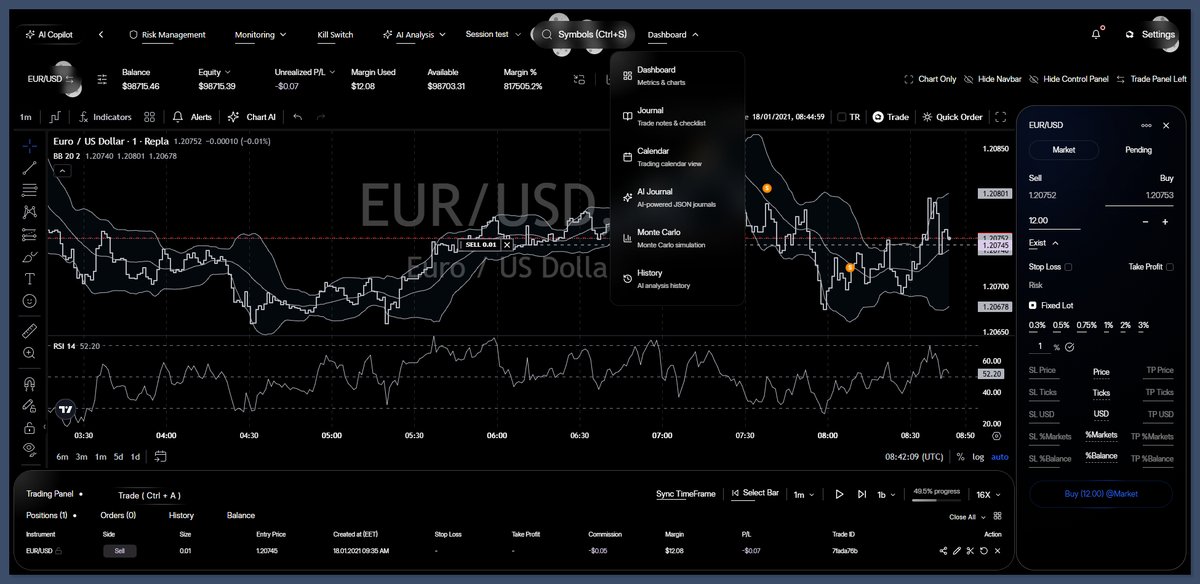Collapse the Dashboard dropdown menu
This screenshot has height=584, width=1200.
coord(673,35)
